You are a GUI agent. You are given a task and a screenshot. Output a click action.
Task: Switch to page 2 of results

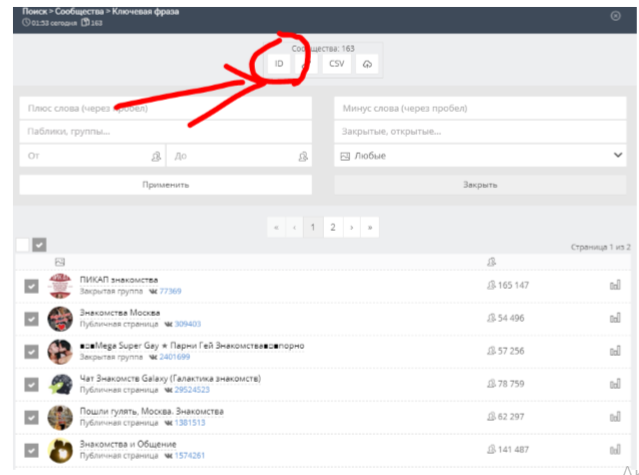332,227
